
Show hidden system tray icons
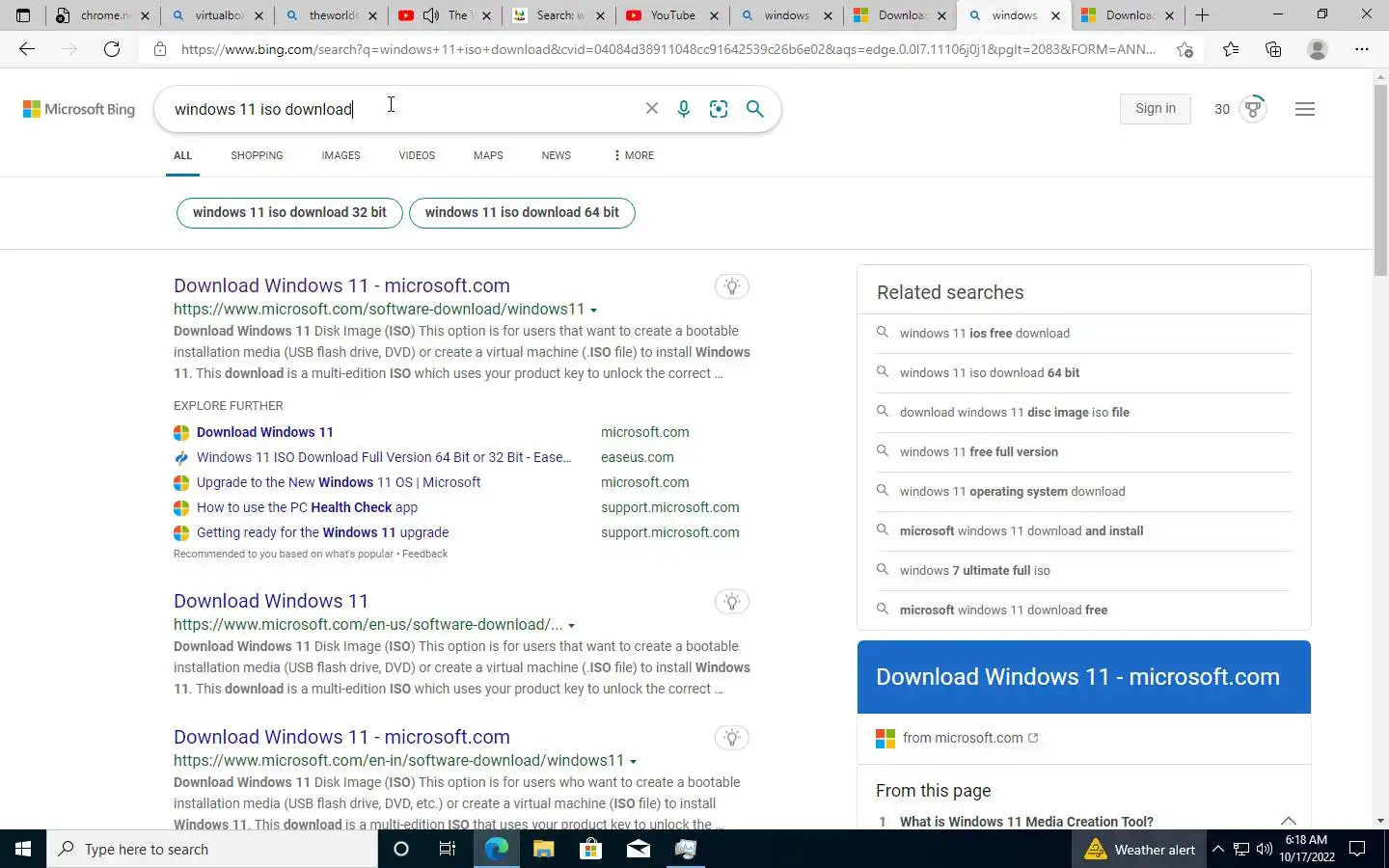click(1217, 849)
